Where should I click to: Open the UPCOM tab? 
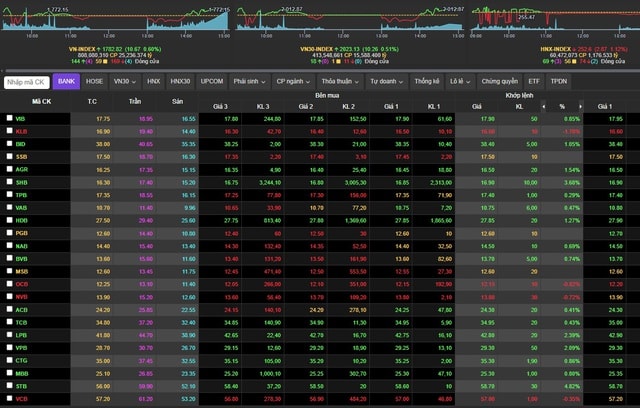coord(211,81)
